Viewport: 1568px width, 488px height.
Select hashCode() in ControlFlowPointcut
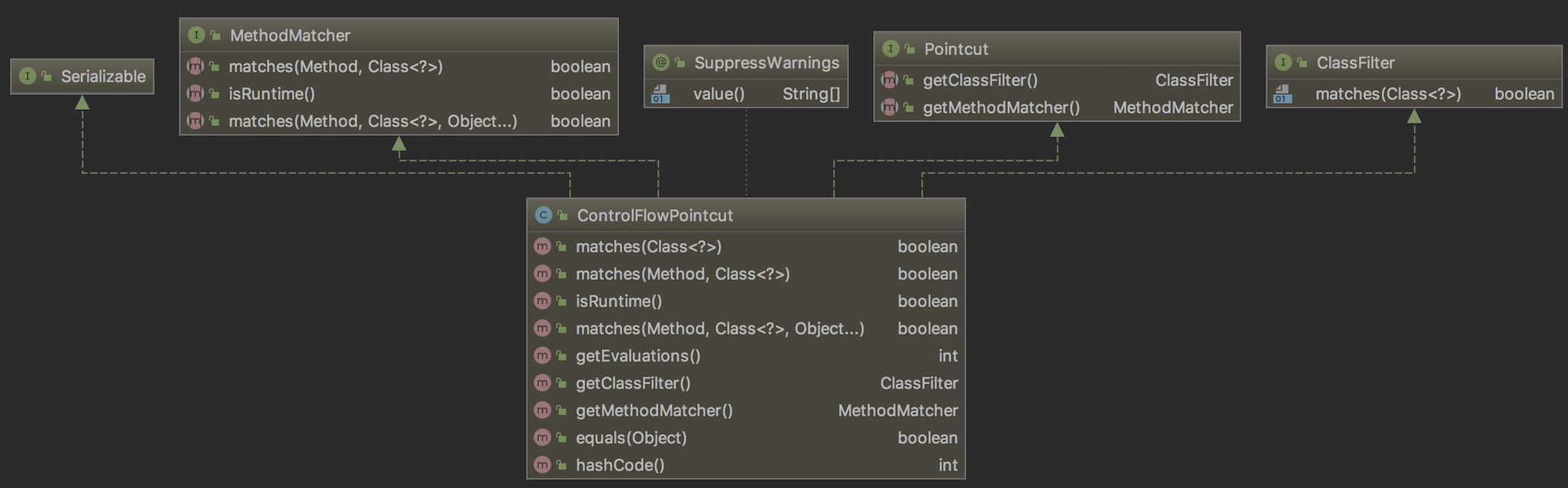pyautogui.click(x=620, y=465)
